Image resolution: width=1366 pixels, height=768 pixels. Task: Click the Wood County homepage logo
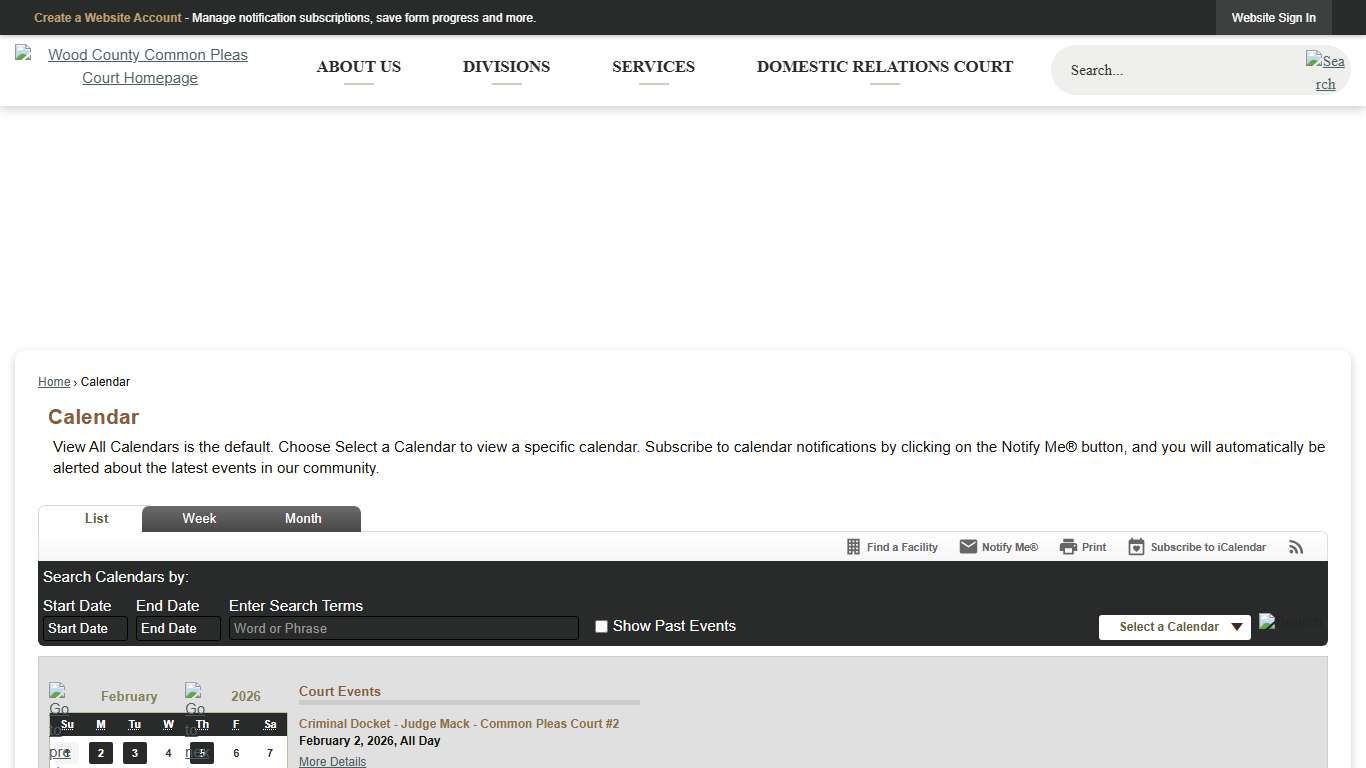click(139, 66)
